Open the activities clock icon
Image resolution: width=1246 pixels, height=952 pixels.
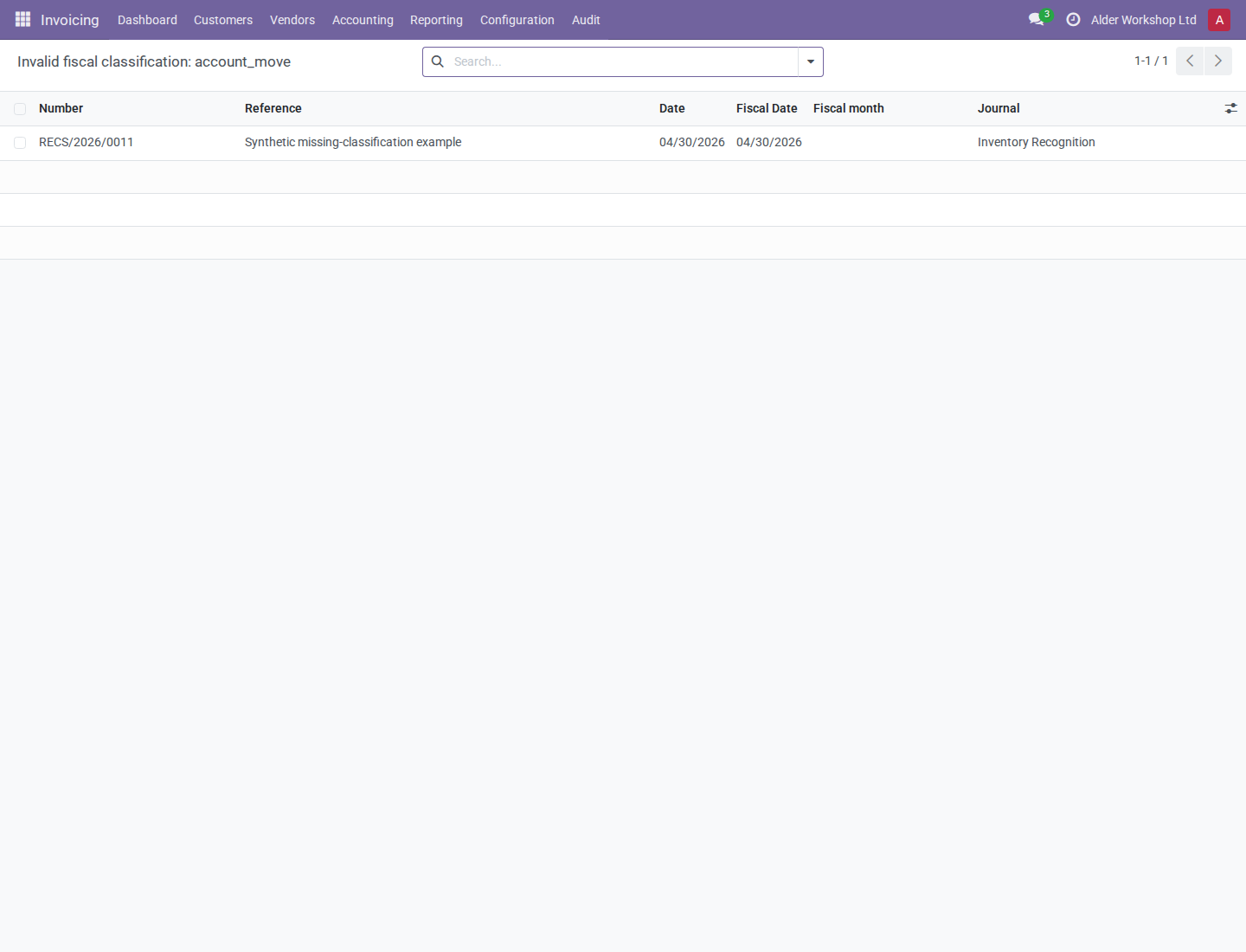(x=1073, y=19)
